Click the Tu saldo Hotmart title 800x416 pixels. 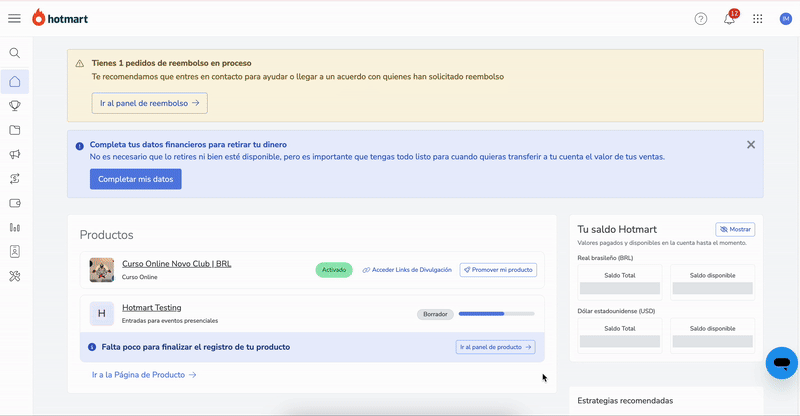pos(617,230)
